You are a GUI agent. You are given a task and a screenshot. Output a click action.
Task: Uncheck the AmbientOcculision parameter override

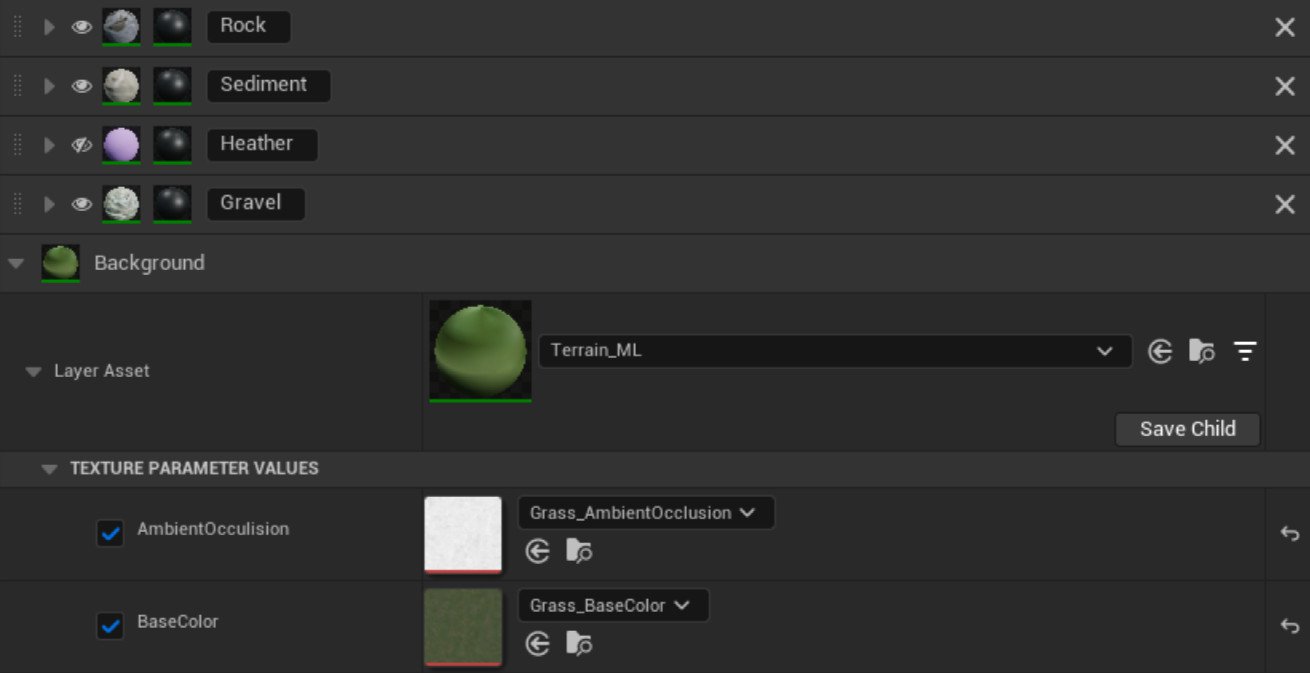[x=110, y=533]
